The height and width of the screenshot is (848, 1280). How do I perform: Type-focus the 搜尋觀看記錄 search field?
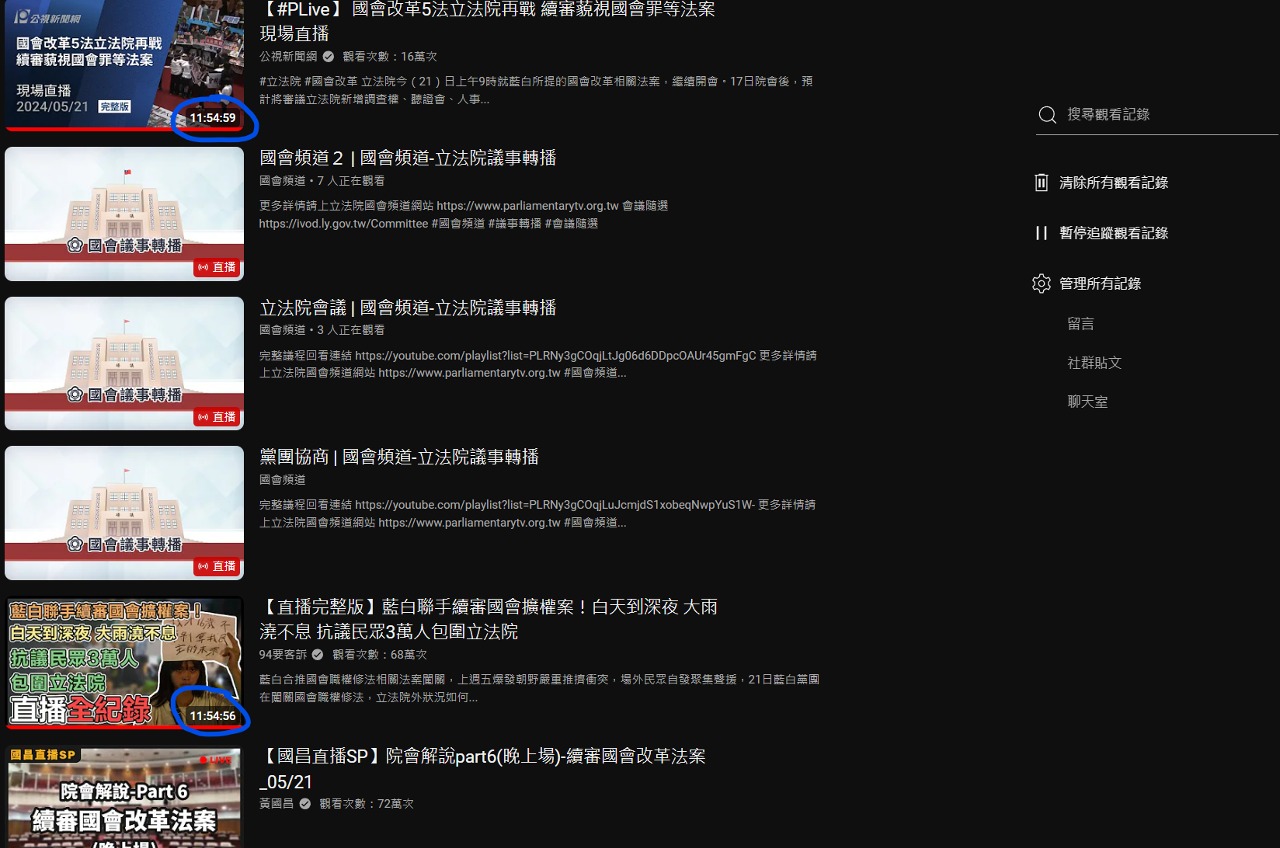pos(1157,115)
